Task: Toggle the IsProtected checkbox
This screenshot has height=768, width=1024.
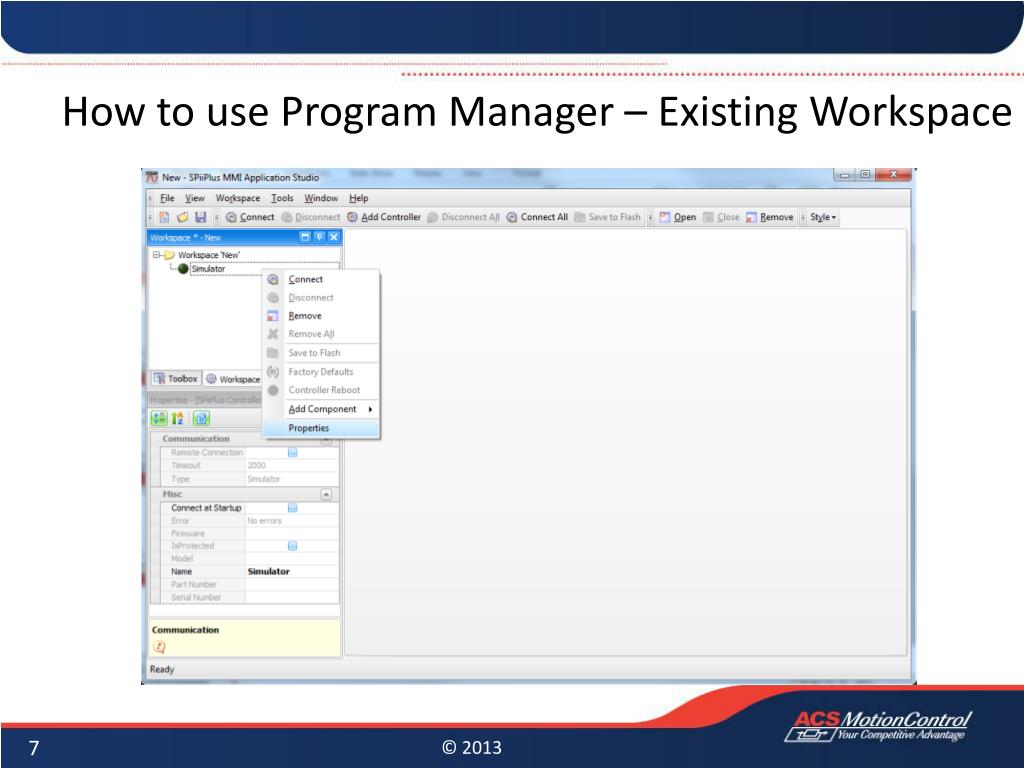Action: pos(293,546)
